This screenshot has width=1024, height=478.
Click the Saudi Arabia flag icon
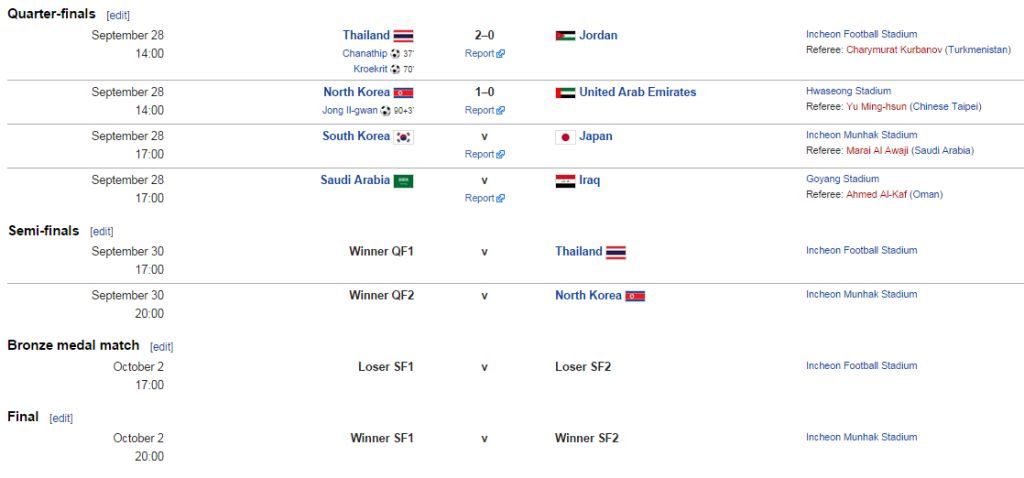click(403, 181)
